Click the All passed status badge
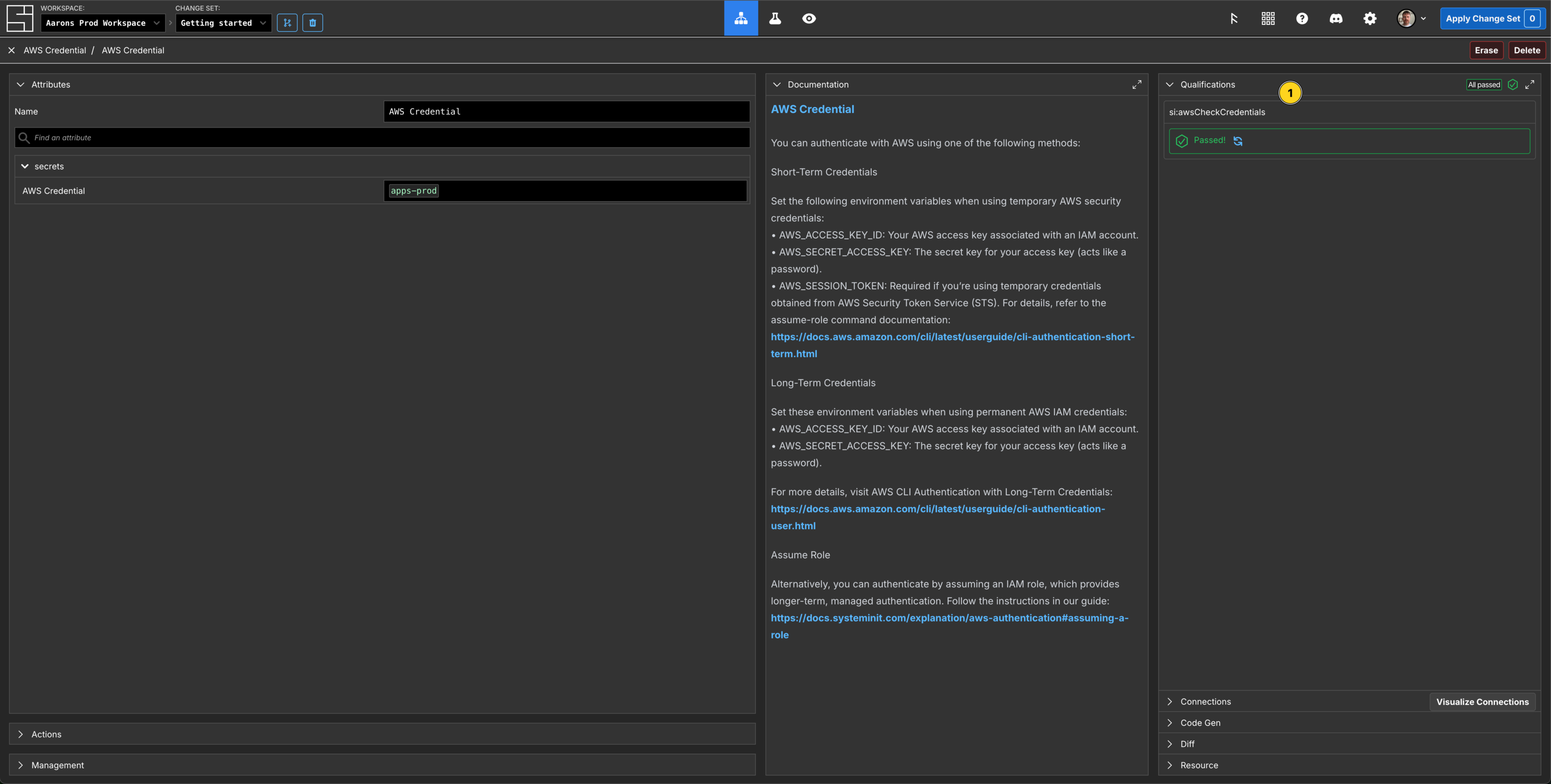 pyautogui.click(x=1483, y=84)
